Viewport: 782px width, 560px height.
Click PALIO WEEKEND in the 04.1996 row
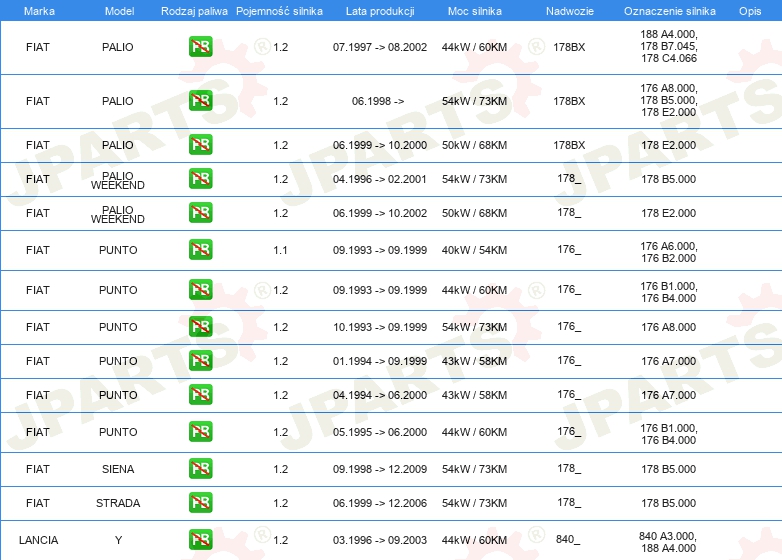click(x=118, y=181)
